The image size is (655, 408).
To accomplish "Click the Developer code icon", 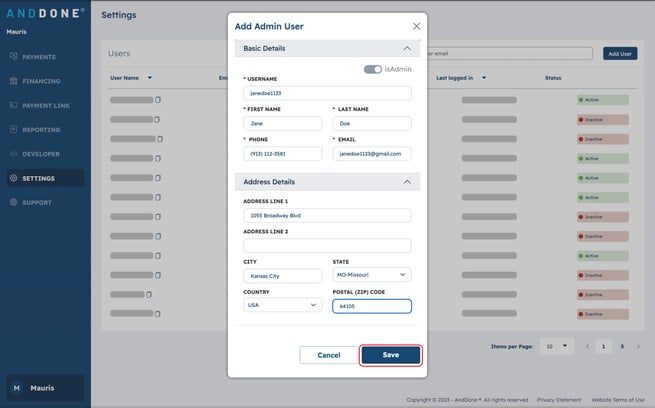I will click(13, 154).
